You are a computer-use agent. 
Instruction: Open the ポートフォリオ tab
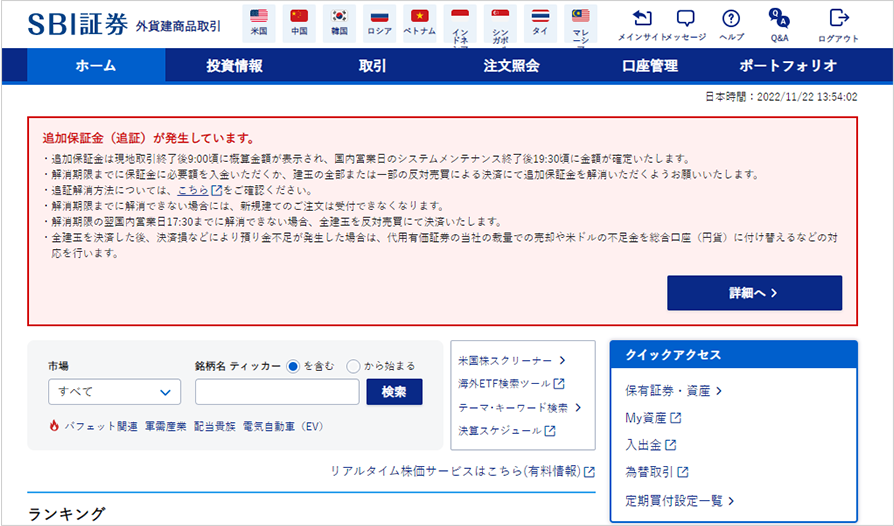[788, 66]
